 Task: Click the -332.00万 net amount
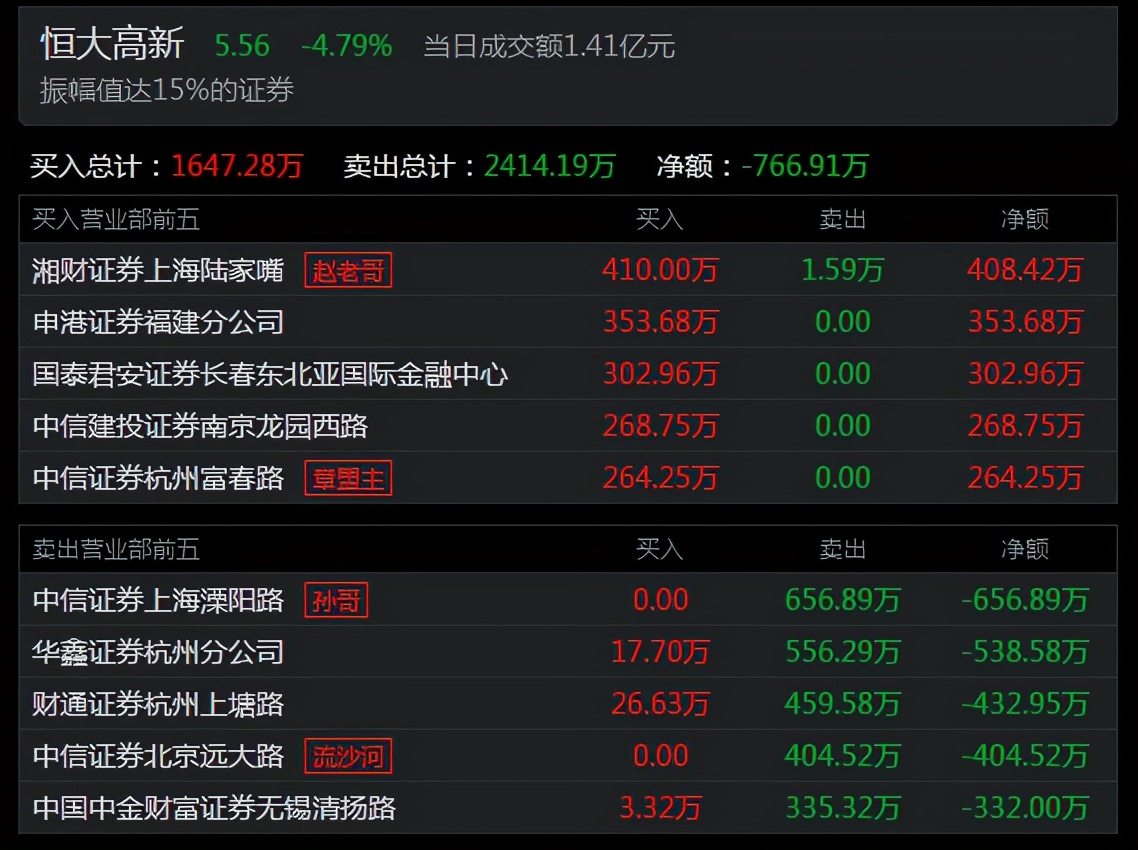(1026, 808)
